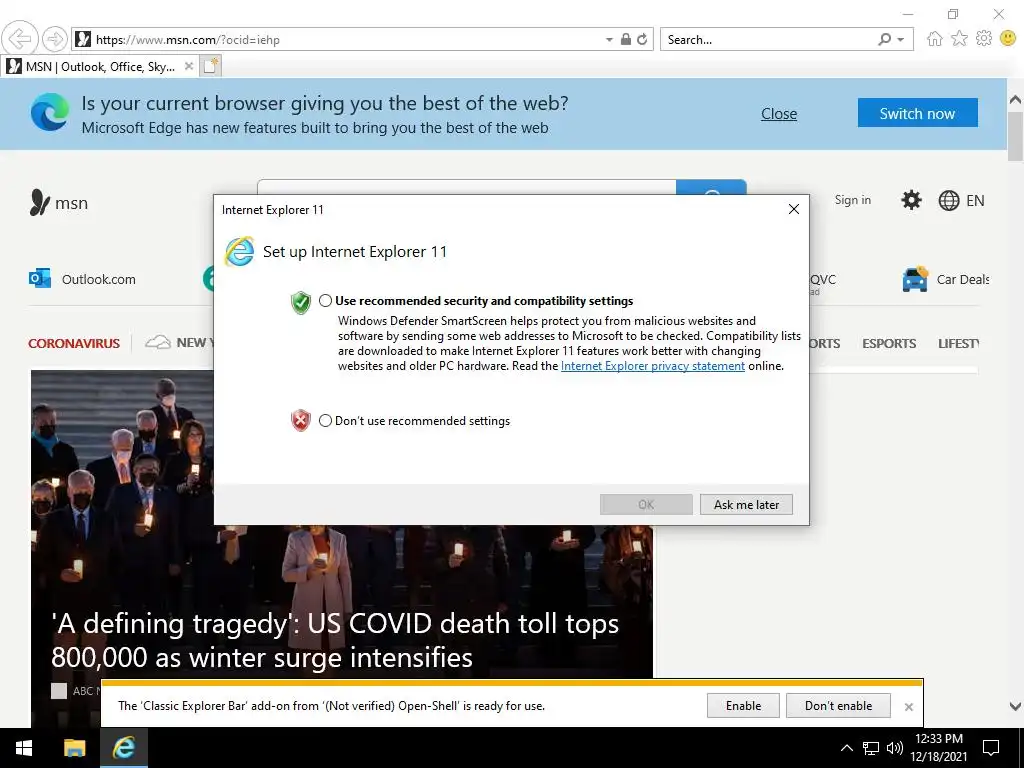Click the msn butterfly logo
This screenshot has width=1024, height=768.
[39, 202]
